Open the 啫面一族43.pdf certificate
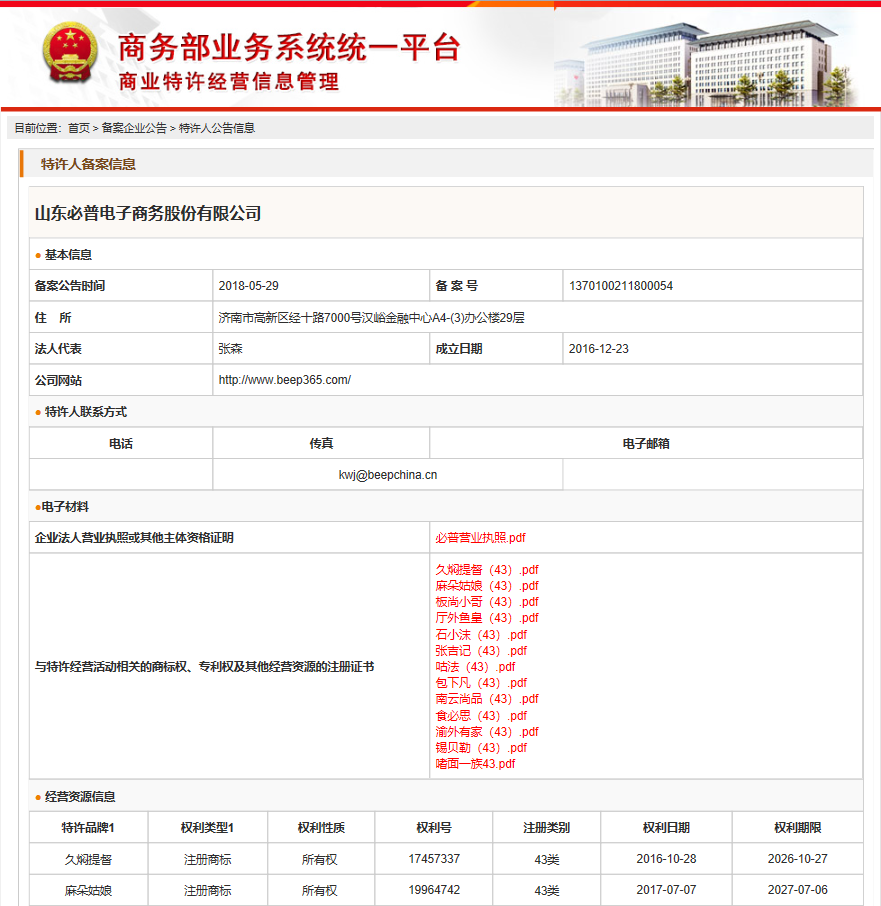 tap(475, 764)
